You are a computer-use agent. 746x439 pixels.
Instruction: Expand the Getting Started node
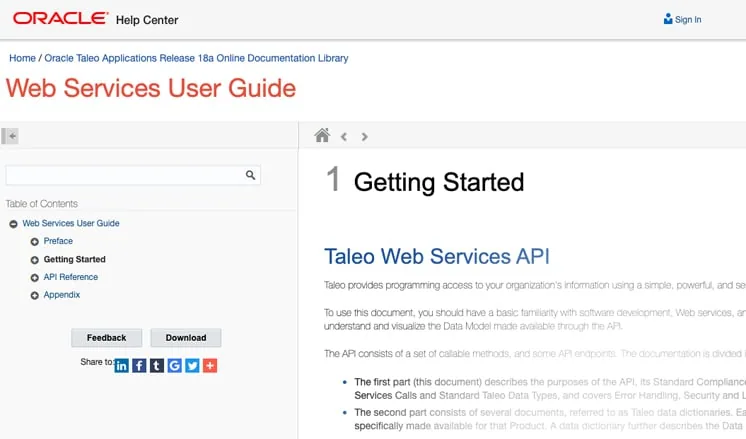[34, 260]
